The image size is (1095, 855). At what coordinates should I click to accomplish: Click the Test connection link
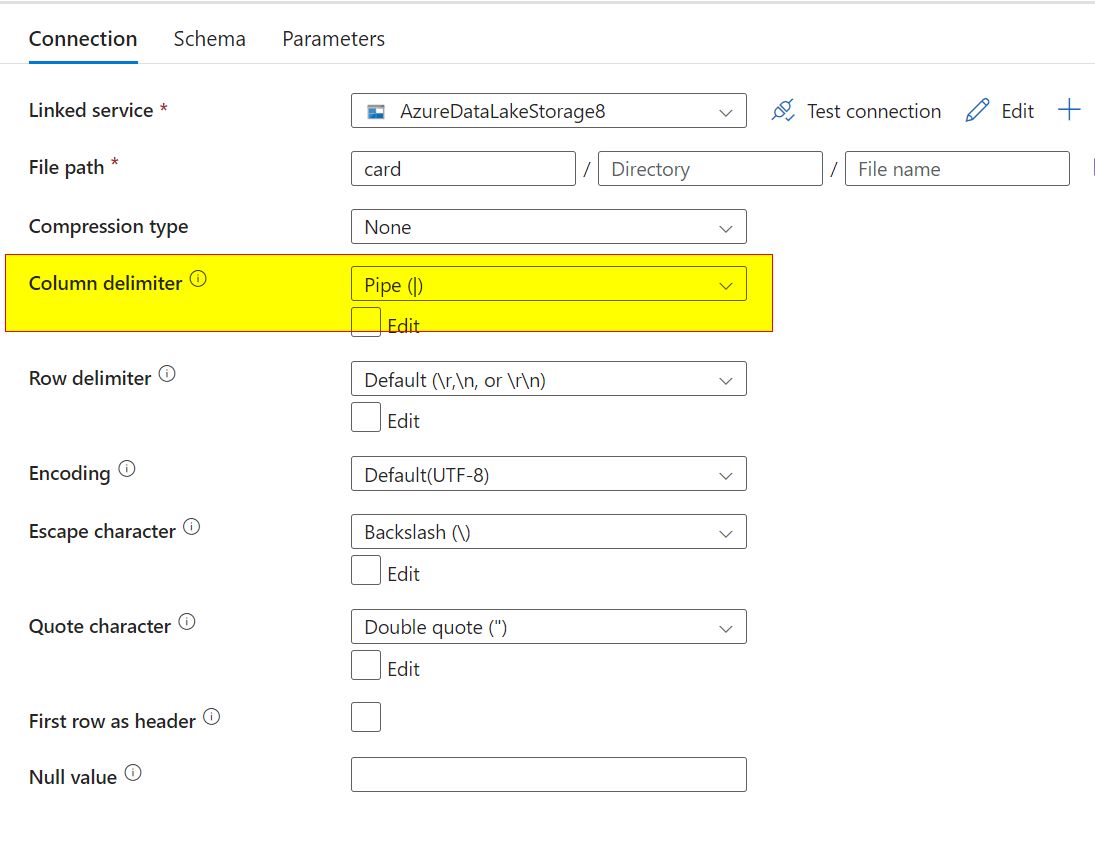875,110
